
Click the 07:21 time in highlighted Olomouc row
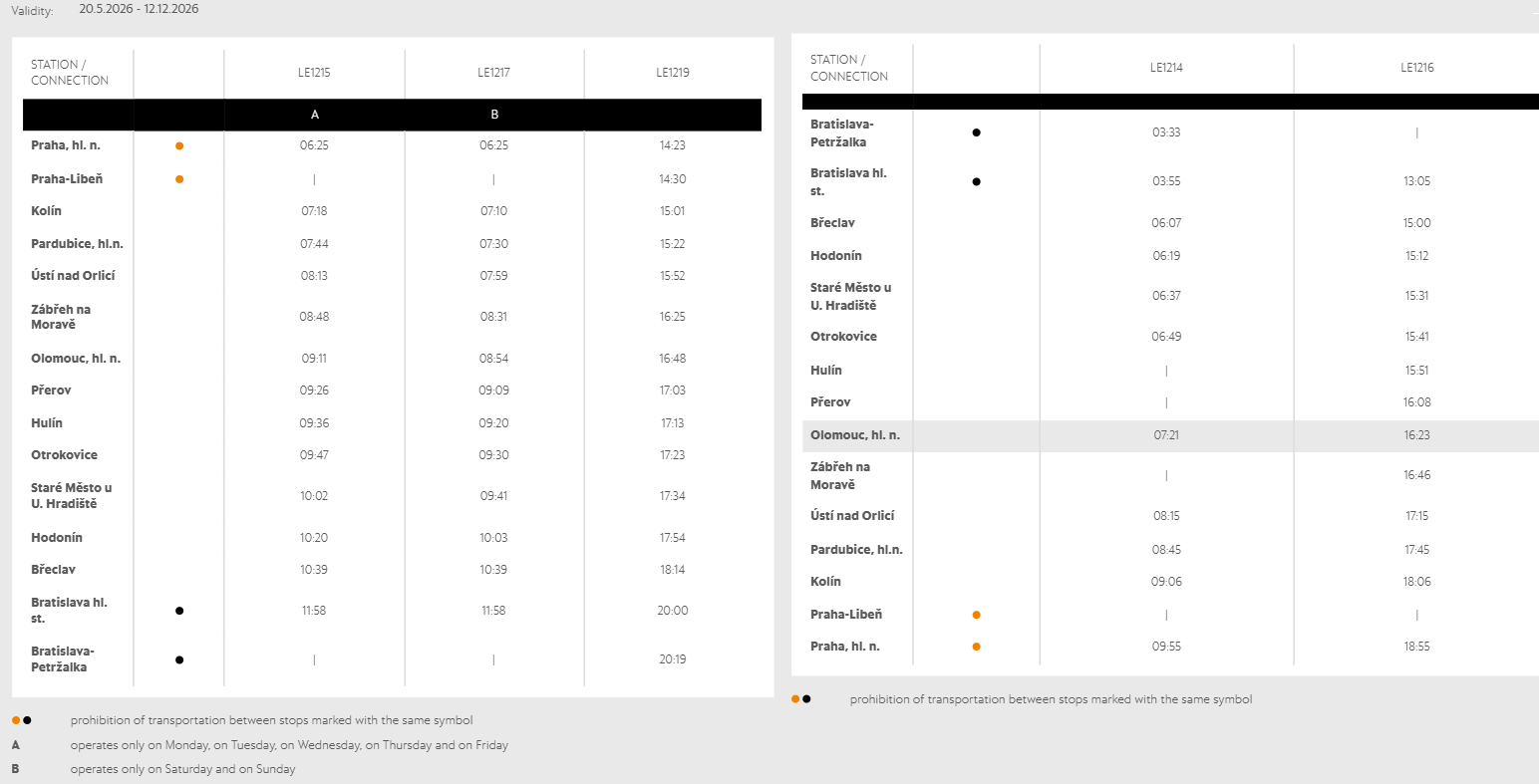[1166, 435]
